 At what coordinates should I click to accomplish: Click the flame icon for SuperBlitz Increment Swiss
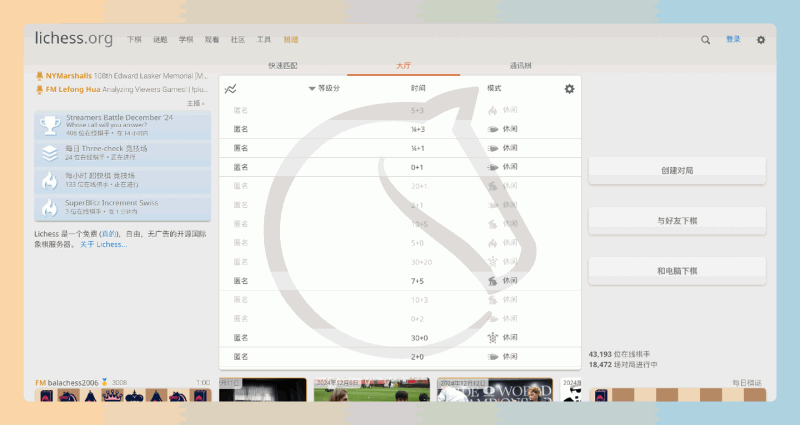point(49,208)
